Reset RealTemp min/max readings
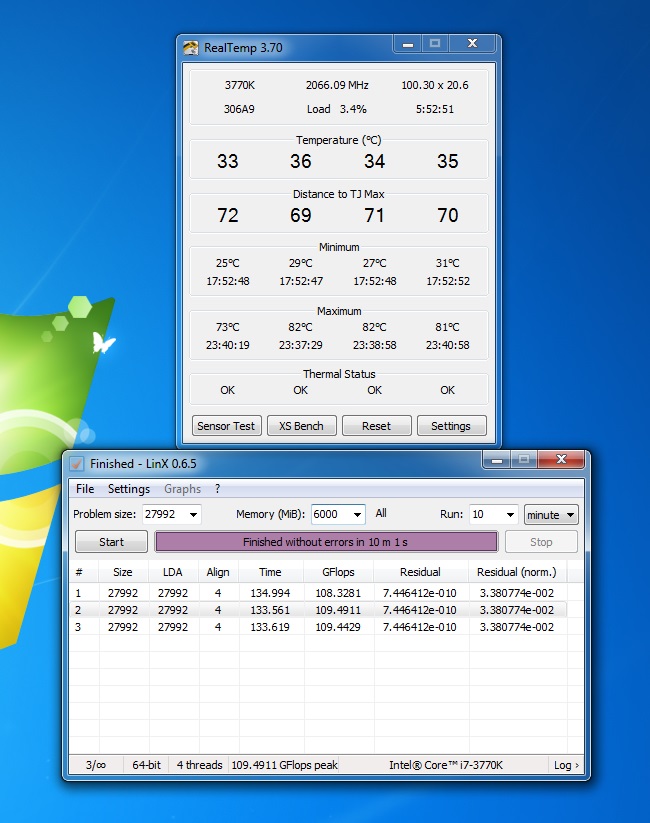This screenshot has height=823, width=650. point(376,426)
